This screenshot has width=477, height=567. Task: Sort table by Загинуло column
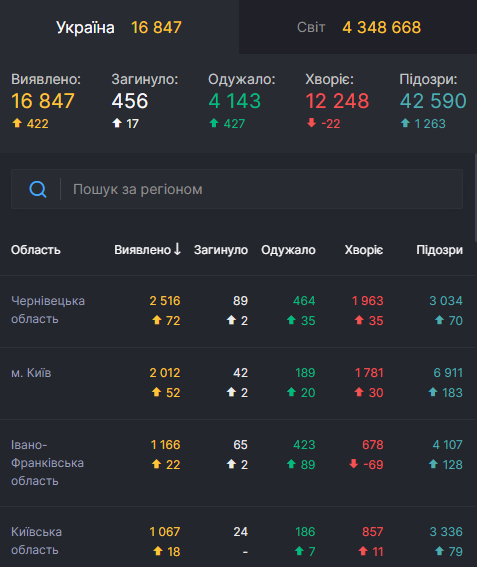pyautogui.click(x=221, y=250)
